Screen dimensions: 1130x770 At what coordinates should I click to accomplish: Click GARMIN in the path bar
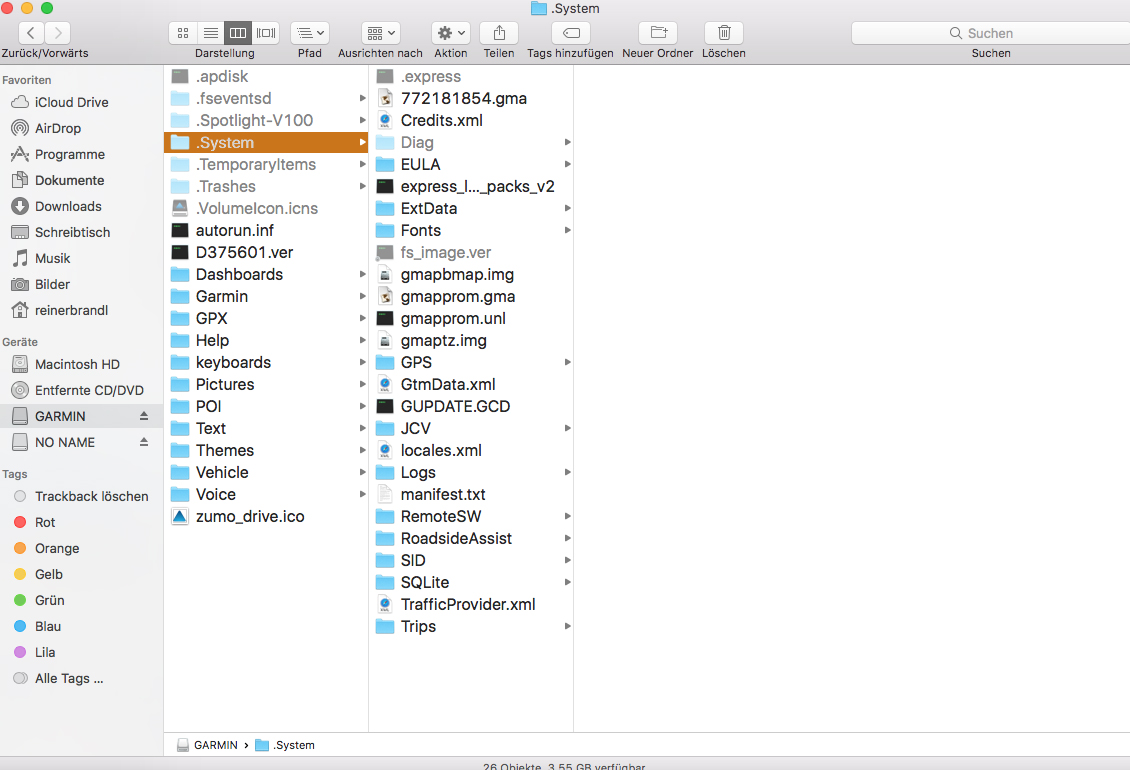[x=208, y=745]
